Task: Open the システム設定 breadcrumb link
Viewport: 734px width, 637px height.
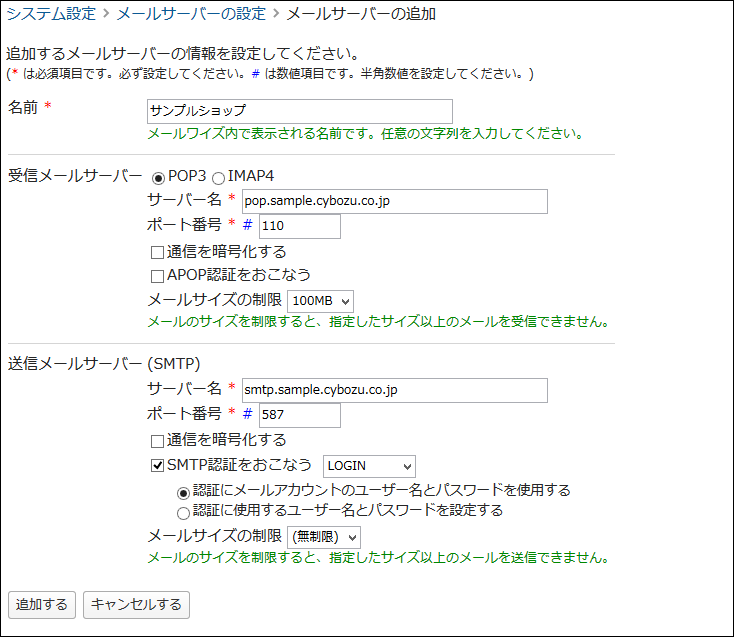Action: click(51, 14)
